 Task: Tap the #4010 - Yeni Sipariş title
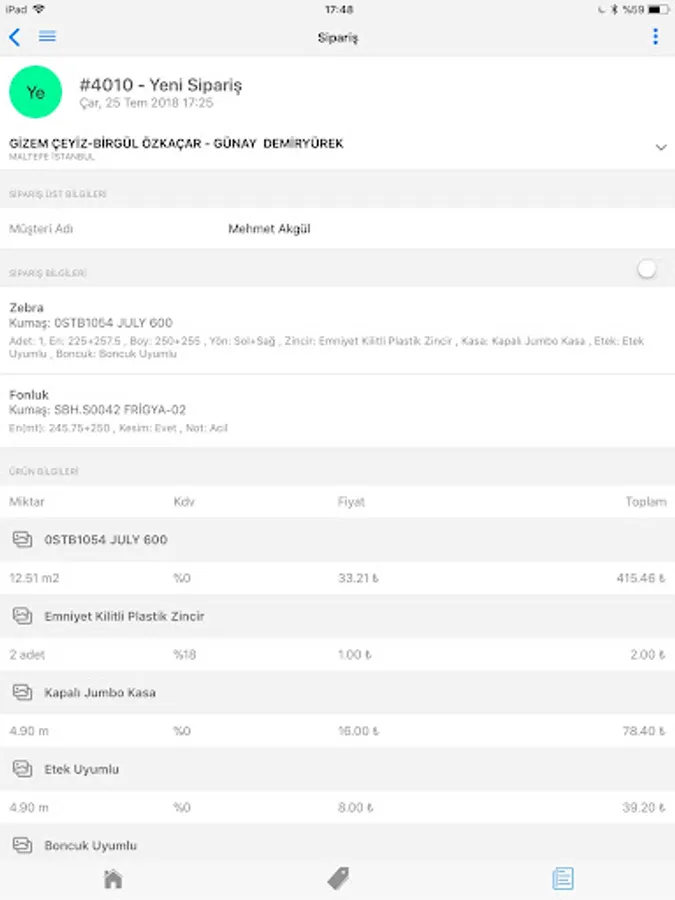pos(160,85)
